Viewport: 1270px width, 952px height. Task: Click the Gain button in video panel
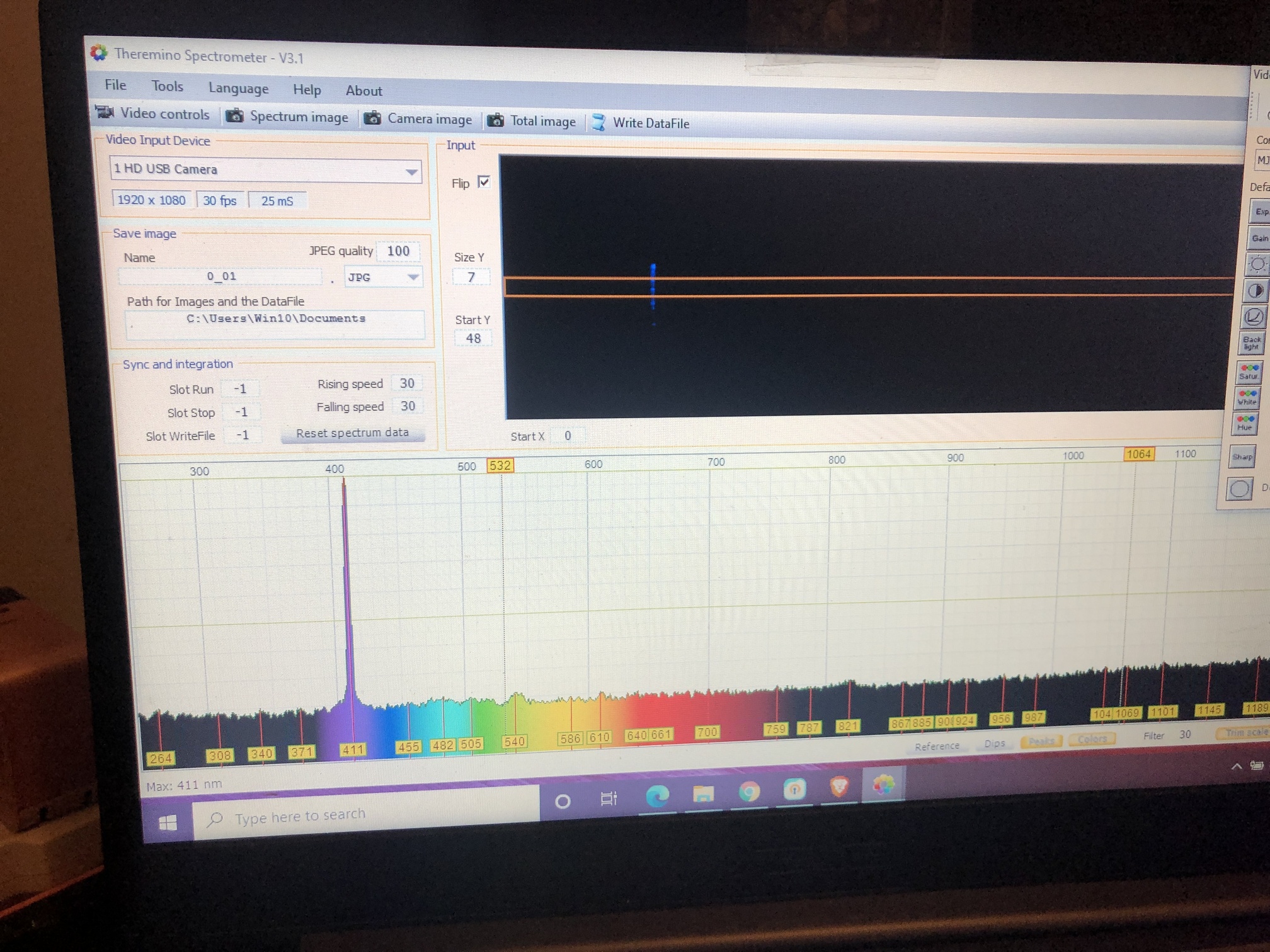click(1259, 238)
